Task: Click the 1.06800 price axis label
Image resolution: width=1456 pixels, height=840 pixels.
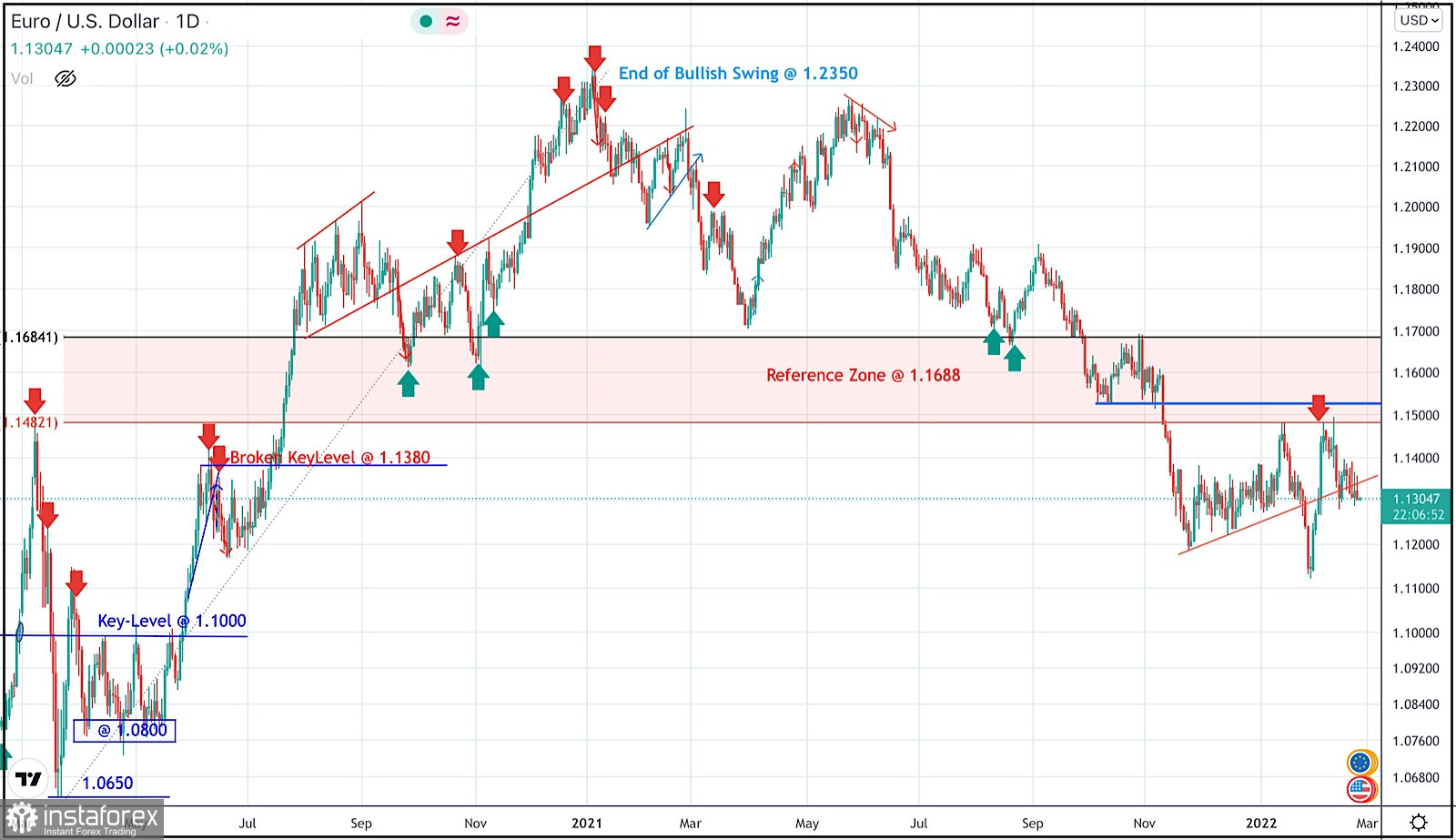Action: (x=1416, y=777)
